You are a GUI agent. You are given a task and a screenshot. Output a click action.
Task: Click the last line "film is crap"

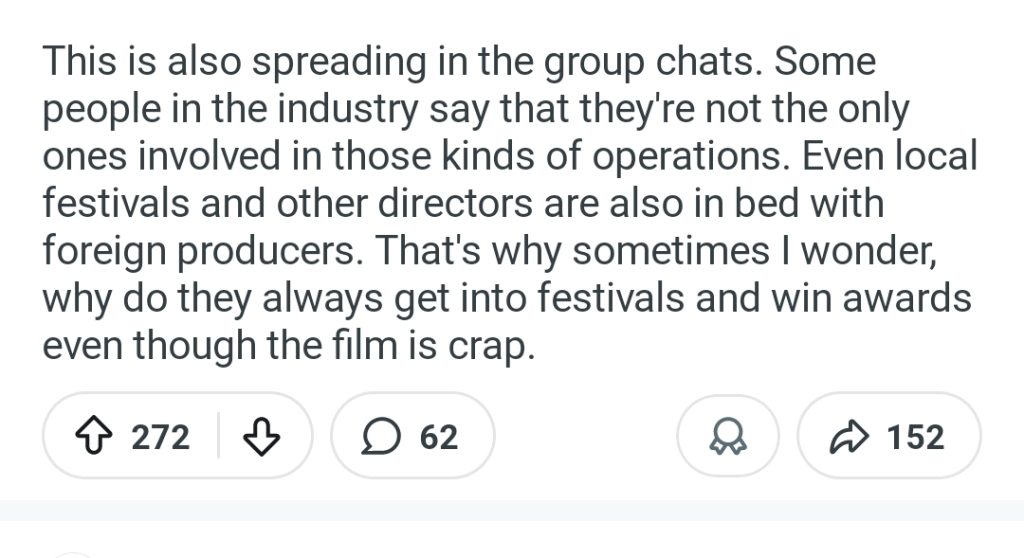point(283,344)
